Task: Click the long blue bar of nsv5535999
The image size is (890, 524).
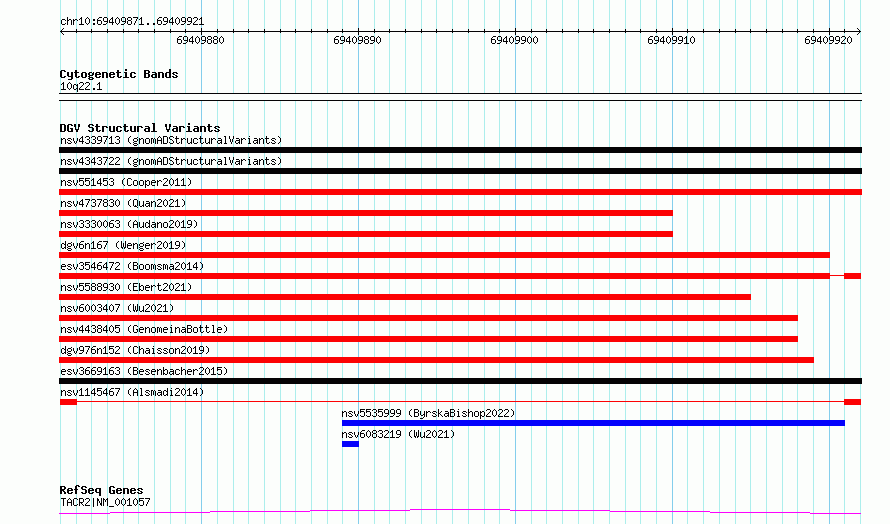Action: tap(593, 423)
